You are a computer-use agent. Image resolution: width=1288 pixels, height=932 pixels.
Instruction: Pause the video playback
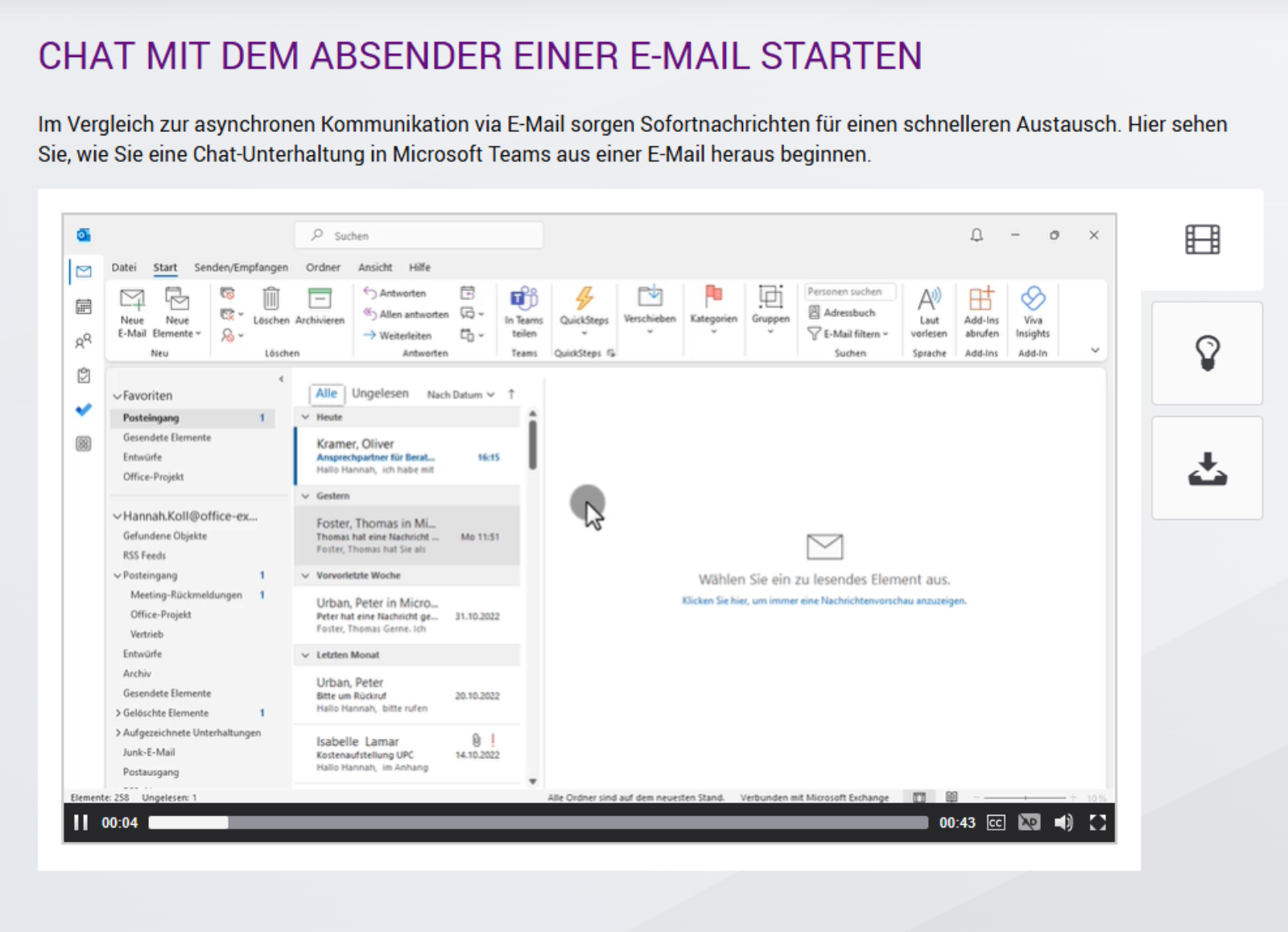click(x=80, y=823)
